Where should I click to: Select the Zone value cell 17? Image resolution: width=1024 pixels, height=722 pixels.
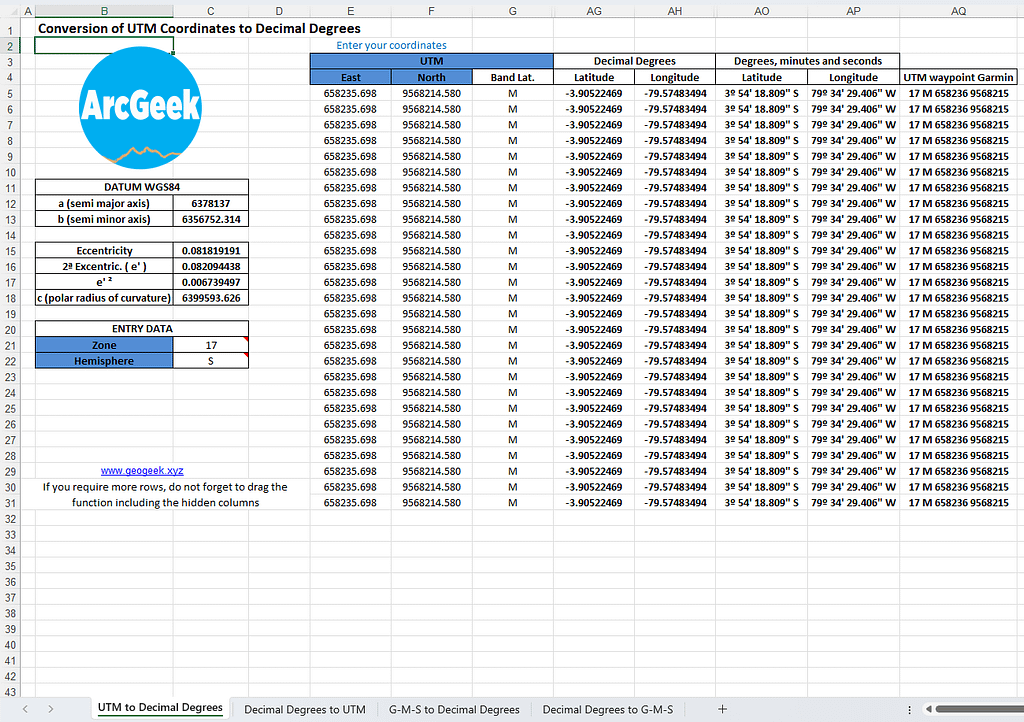pyautogui.click(x=211, y=345)
